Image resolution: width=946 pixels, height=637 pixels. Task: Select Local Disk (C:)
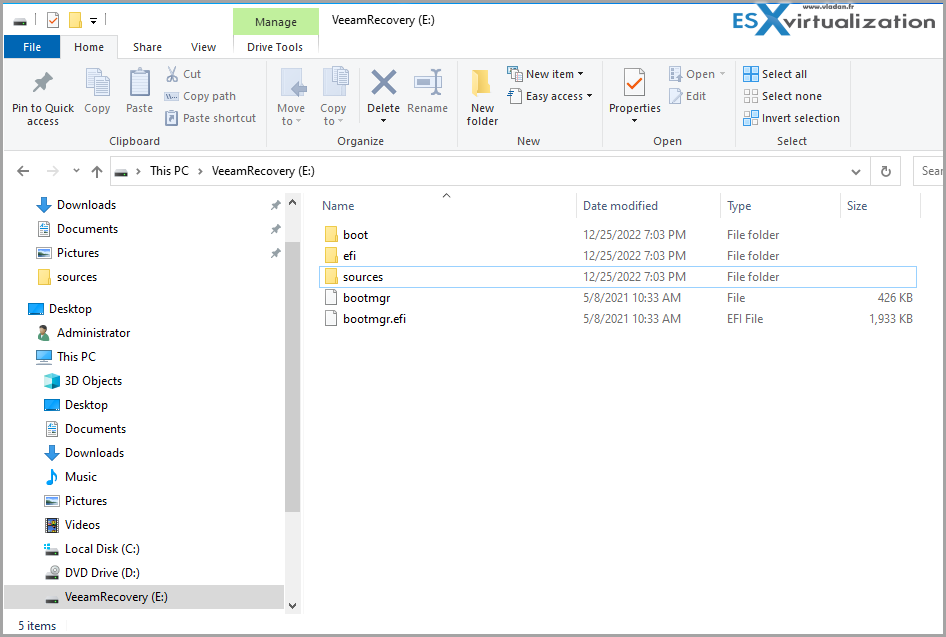102,549
